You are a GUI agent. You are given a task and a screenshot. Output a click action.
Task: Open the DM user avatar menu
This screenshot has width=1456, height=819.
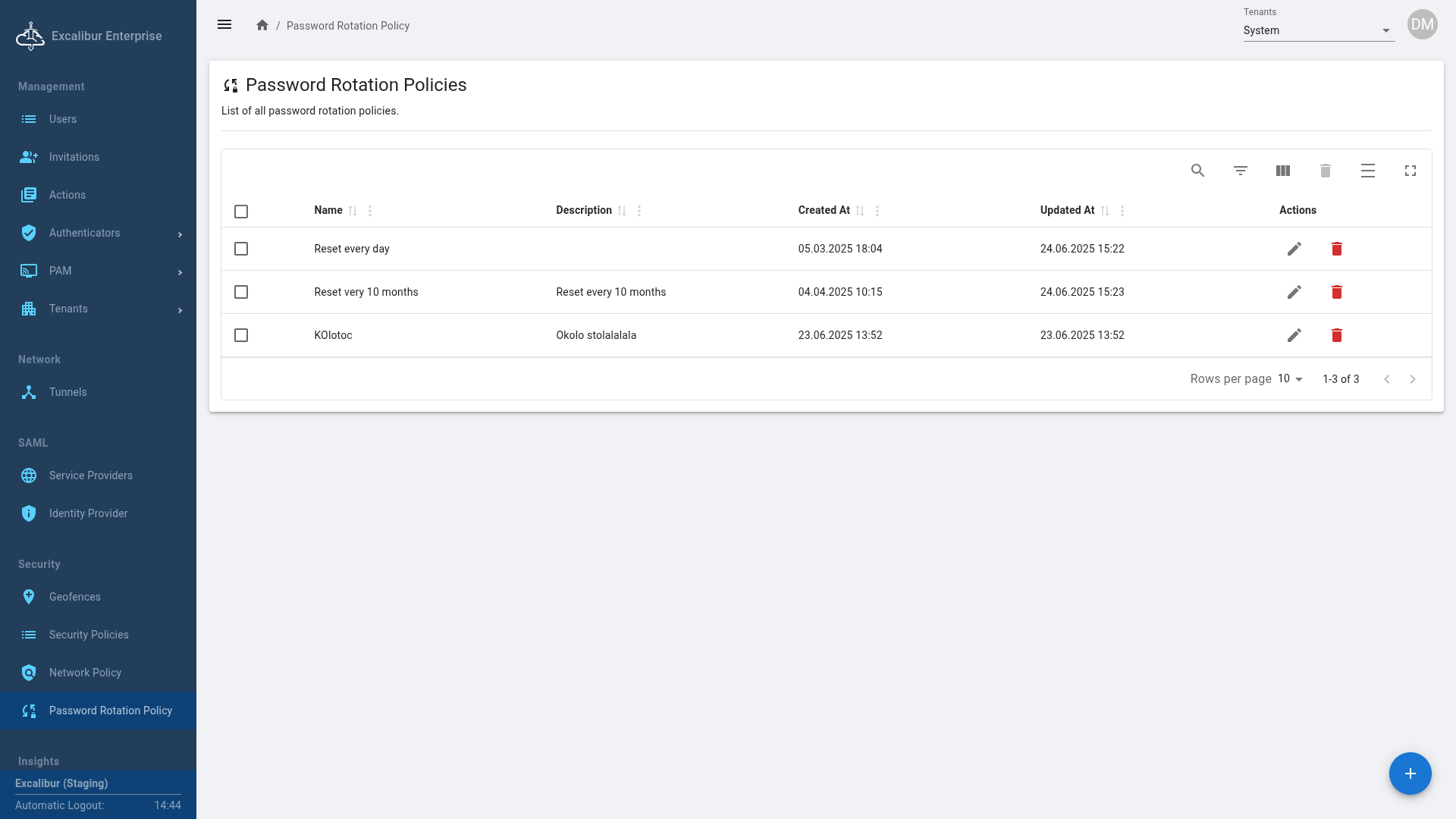click(x=1422, y=24)
